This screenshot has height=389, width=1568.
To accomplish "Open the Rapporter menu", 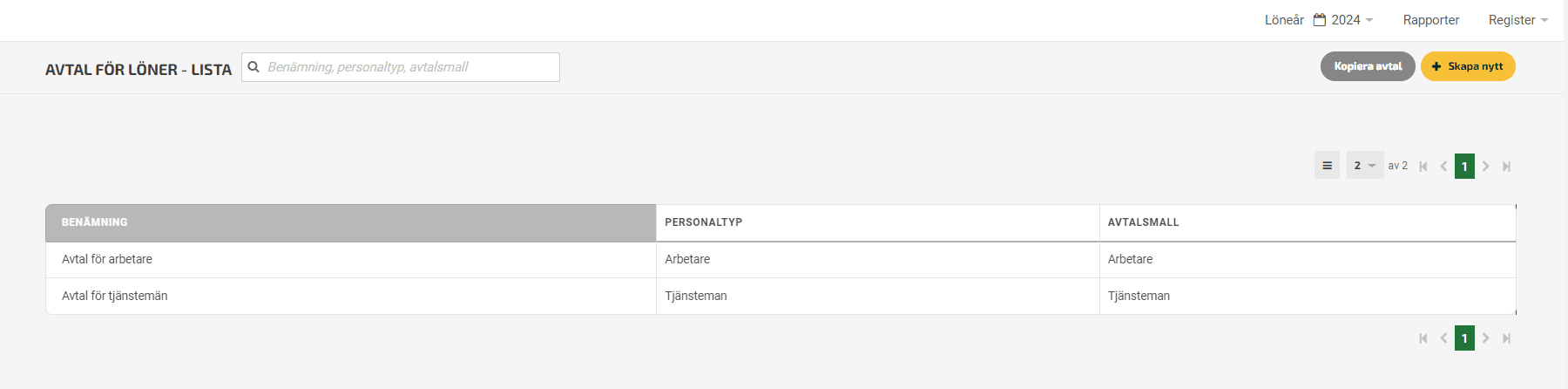I will pos(1431,19).
